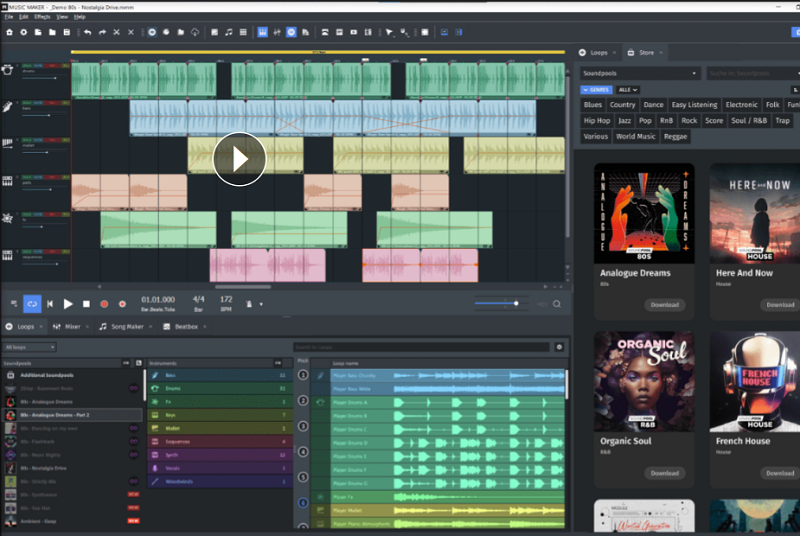The image size is (800, 536).
Task: Click the music note toolbar icon
Action: 229,32
